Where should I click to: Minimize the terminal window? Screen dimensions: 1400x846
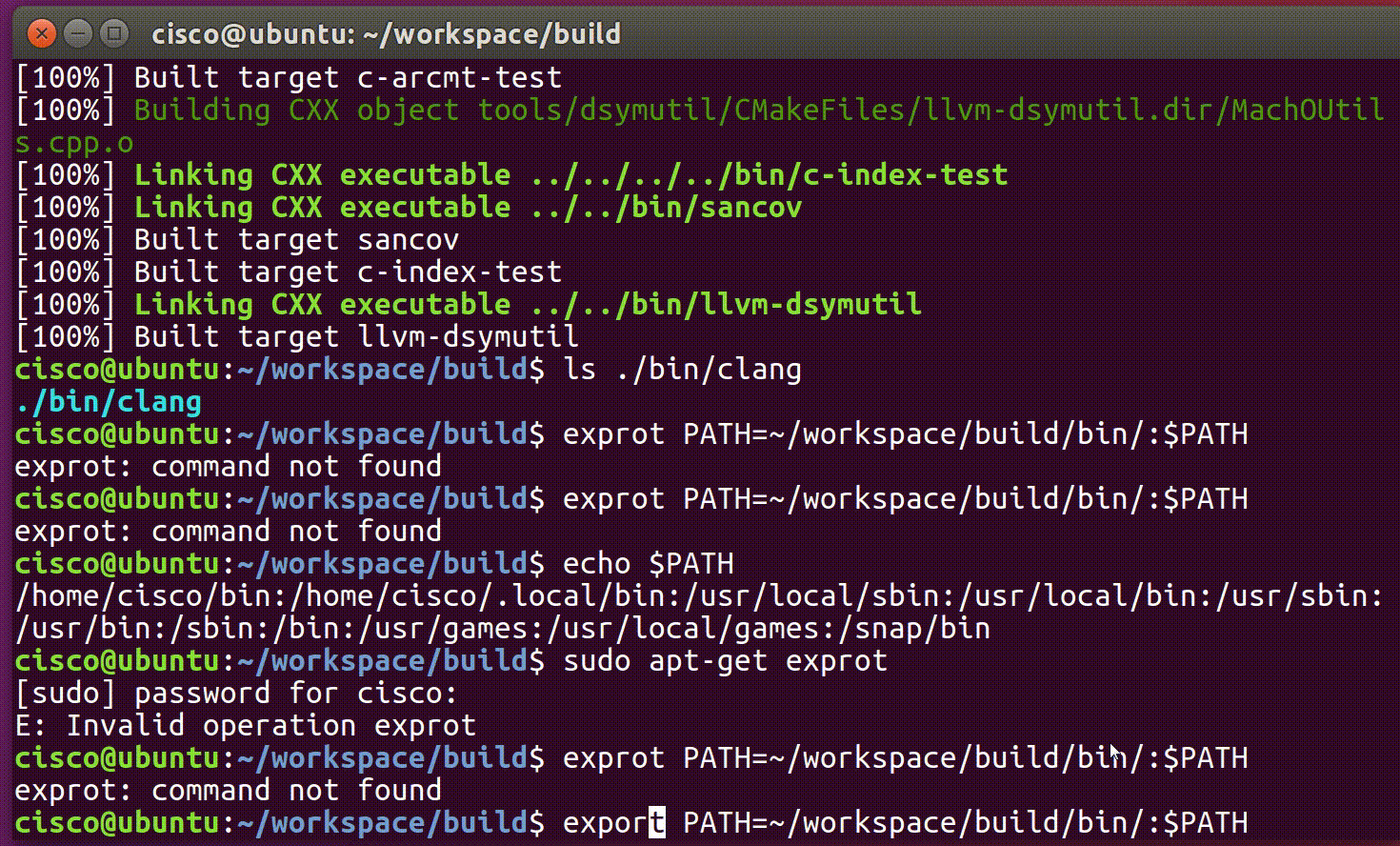[x=78, y=34]
